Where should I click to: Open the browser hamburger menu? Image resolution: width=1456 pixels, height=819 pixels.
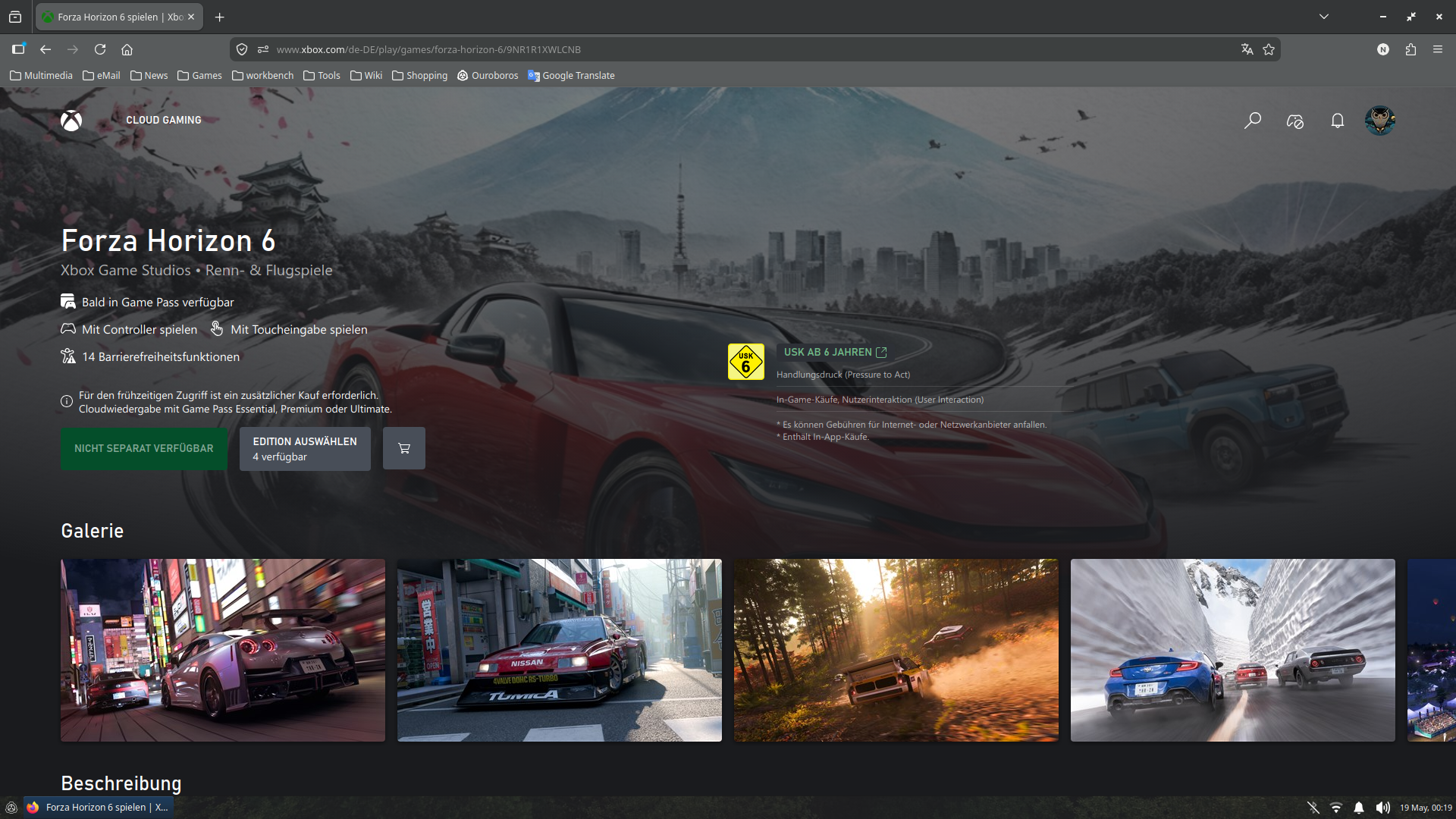click(1438, 49)
